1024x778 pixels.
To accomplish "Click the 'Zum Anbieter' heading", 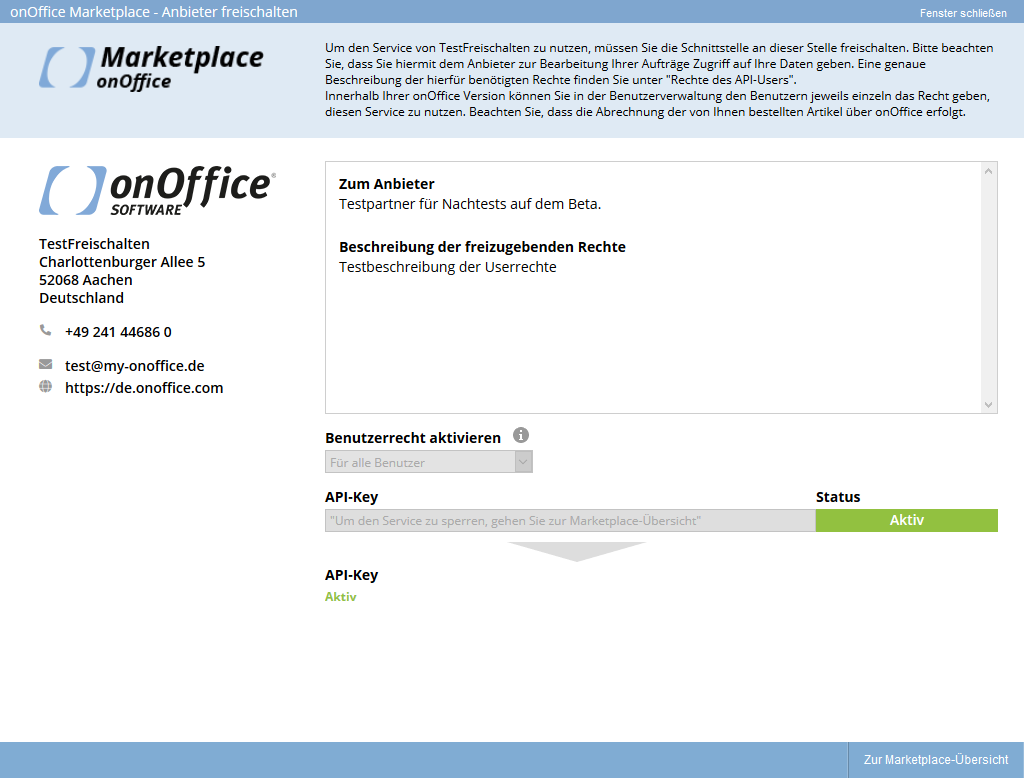I will coord(387,184).
